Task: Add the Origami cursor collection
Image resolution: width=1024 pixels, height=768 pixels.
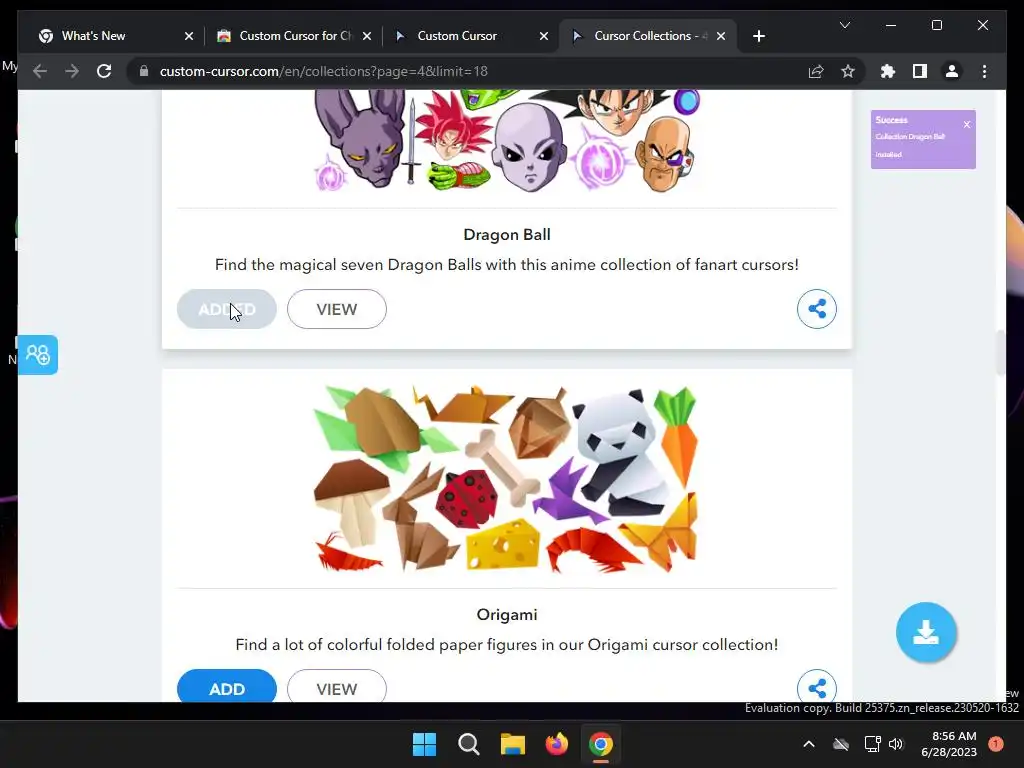Action: [227, 686]
